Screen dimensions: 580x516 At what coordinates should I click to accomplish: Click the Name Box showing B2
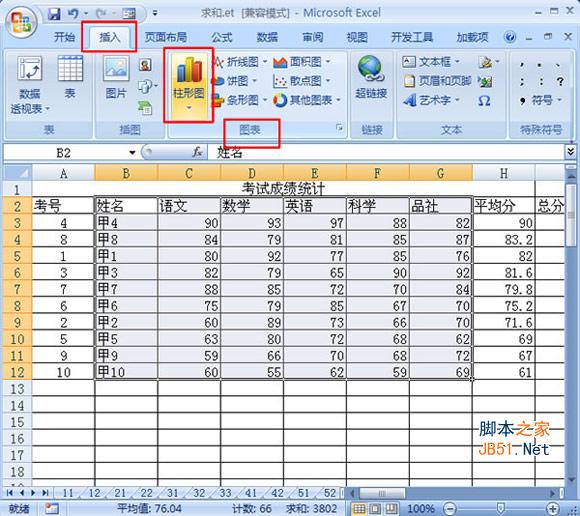point(64,152)
